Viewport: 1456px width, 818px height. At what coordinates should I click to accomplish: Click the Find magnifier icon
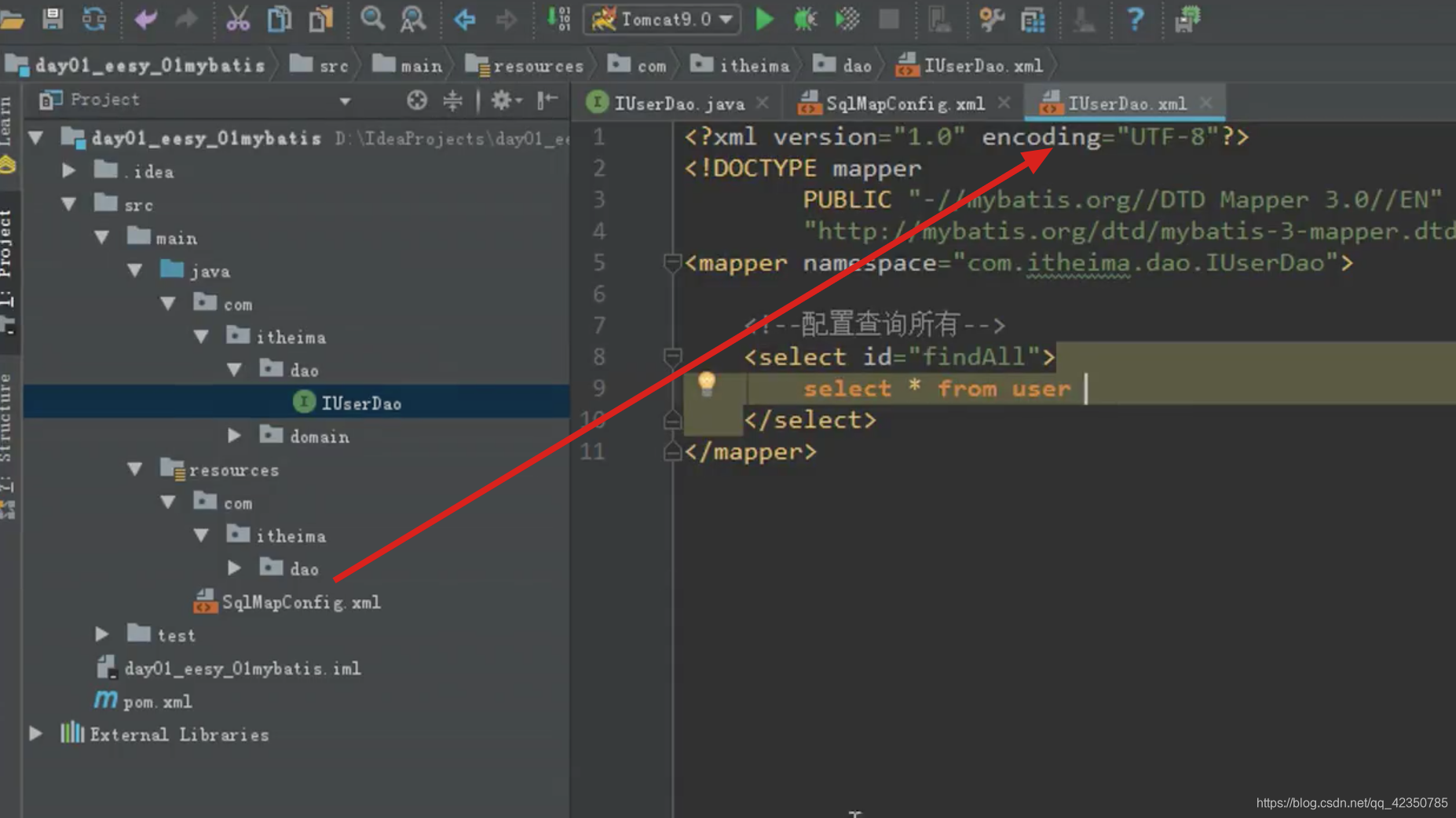(x=373, y=19)
